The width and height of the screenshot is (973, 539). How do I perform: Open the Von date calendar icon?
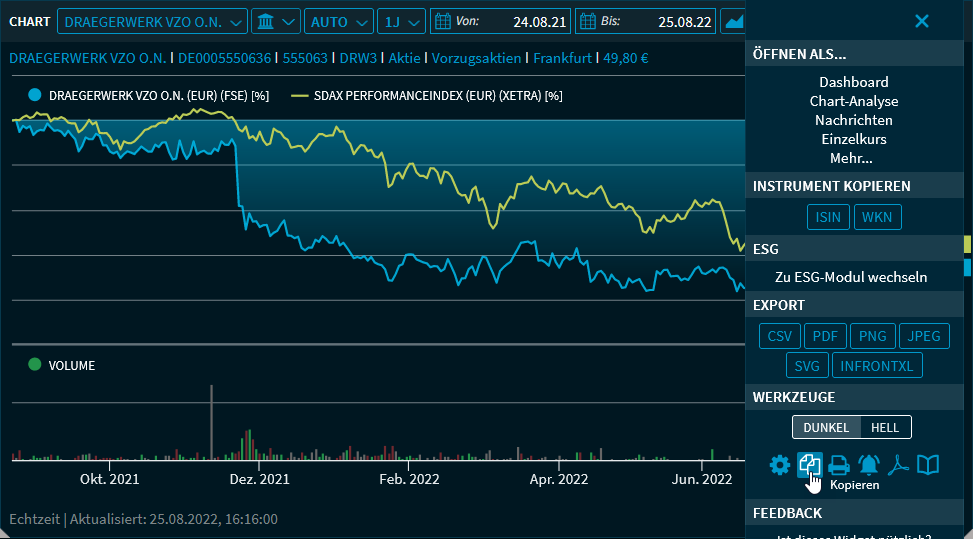click(x=442, y=21)
